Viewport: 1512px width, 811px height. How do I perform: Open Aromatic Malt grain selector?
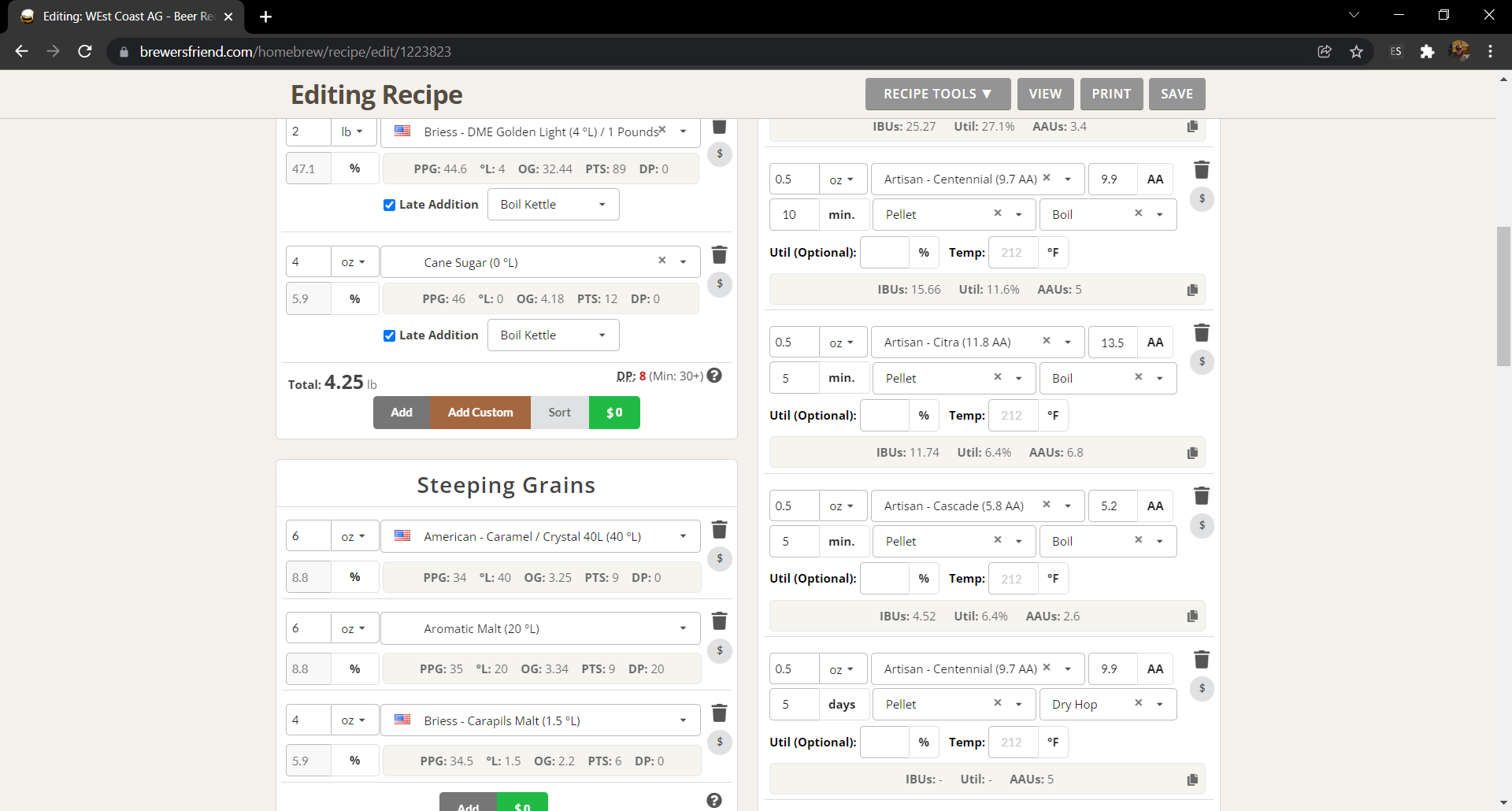pyautogui.click(x=540, y=628)
